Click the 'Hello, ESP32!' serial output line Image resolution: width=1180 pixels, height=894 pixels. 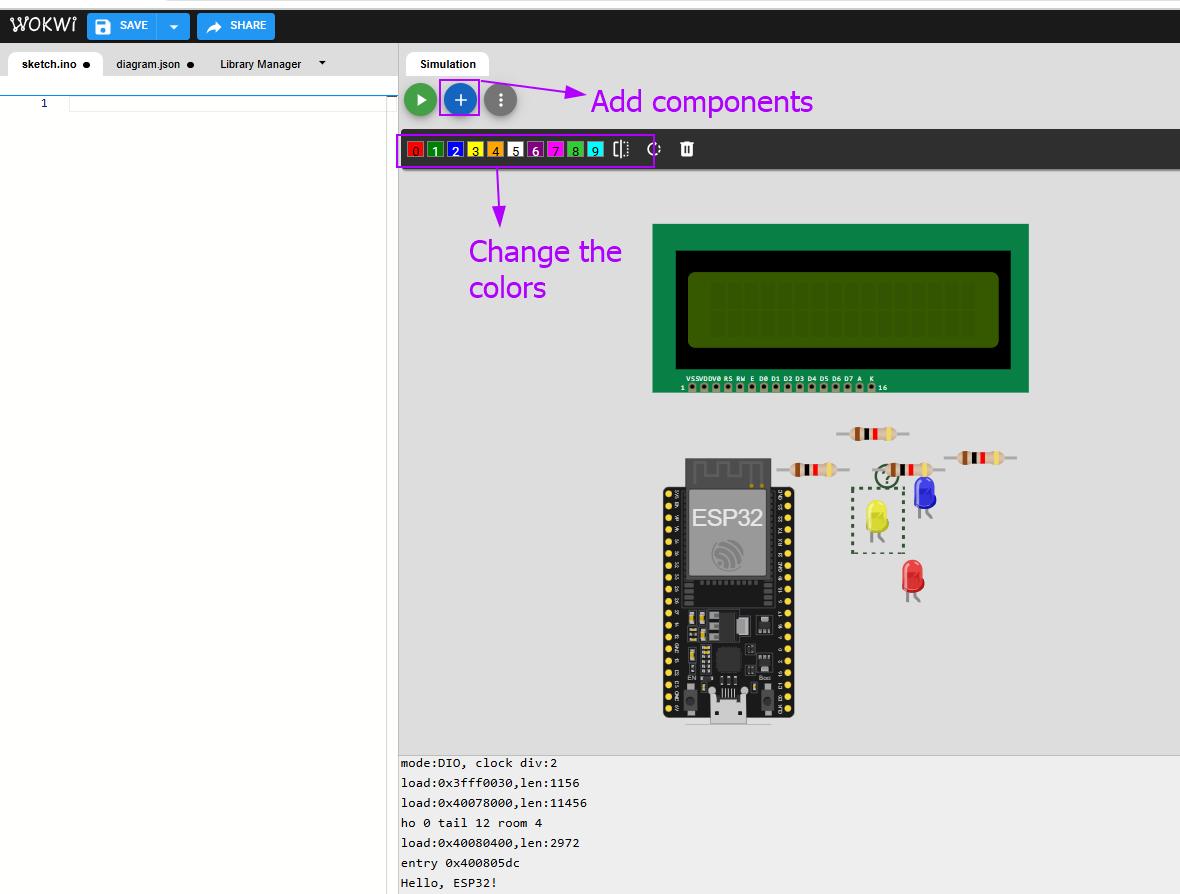pyautogui.click(x=449, y=883)
